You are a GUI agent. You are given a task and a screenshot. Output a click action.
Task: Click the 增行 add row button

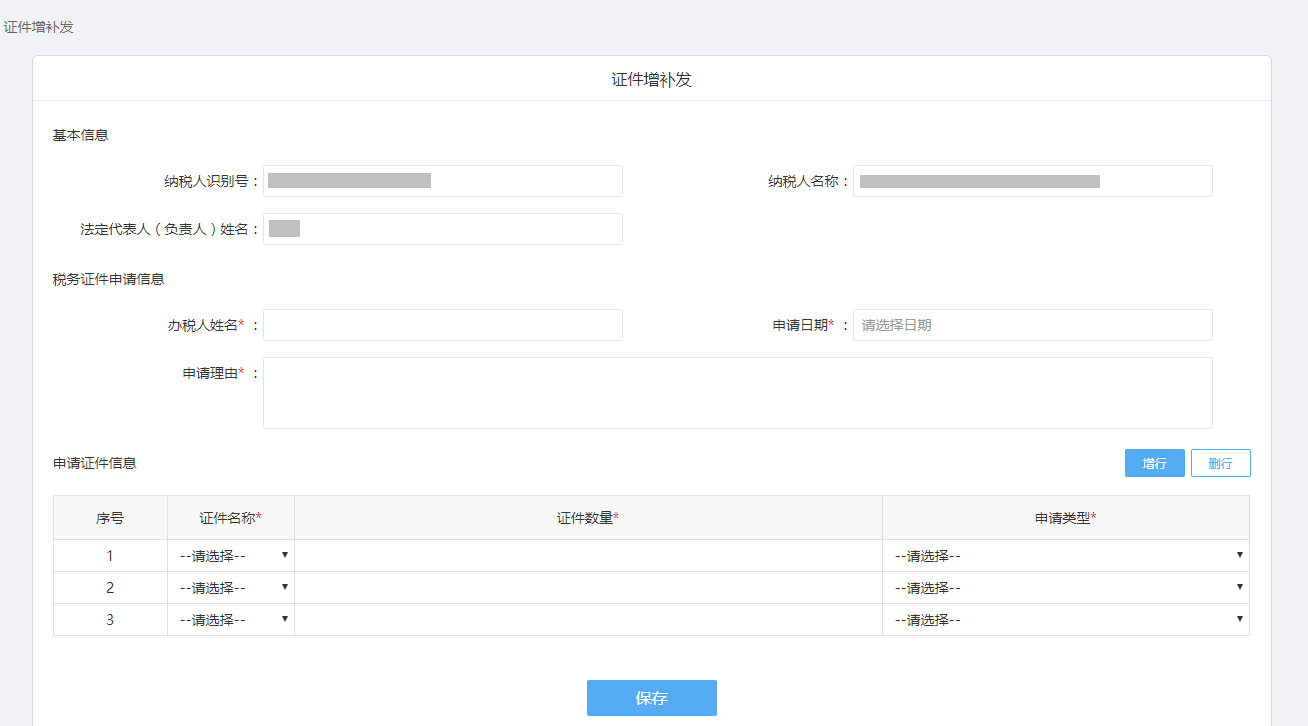tap(1154, 463)
